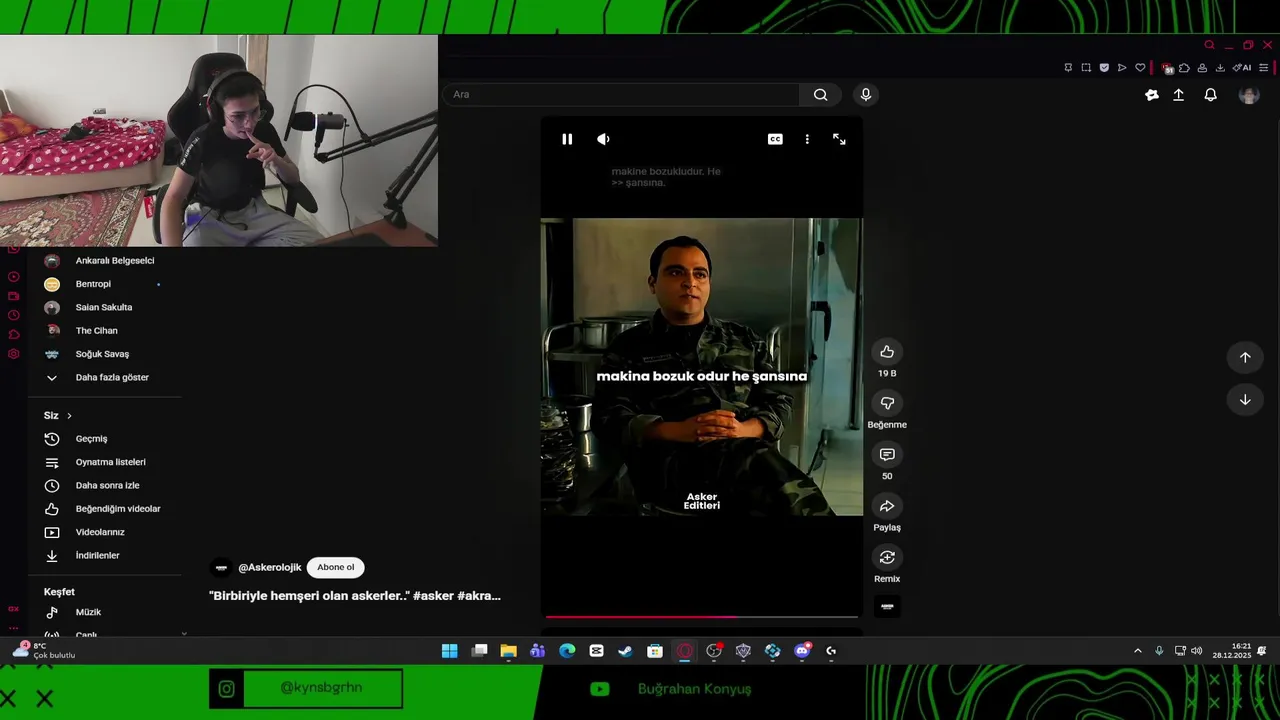This screenshot has height=720, width=1280.
Task: Open the YouTube upload arrow icon
Action: click(x=1179, y=95)
